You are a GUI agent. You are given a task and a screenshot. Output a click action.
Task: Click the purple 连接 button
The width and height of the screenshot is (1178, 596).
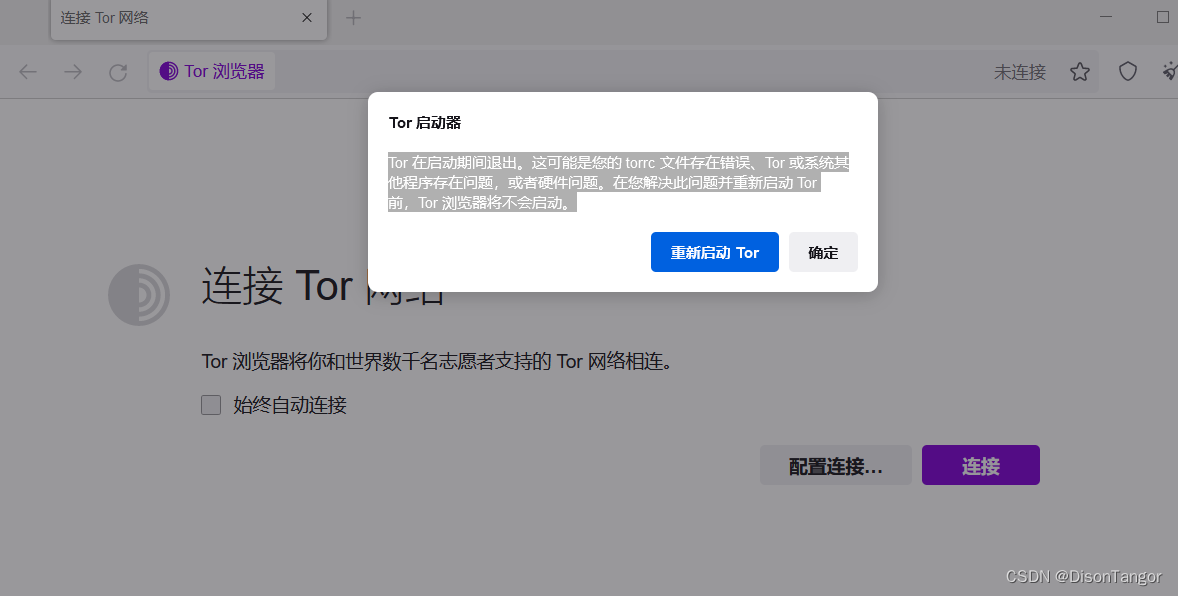tap(980, 465)
